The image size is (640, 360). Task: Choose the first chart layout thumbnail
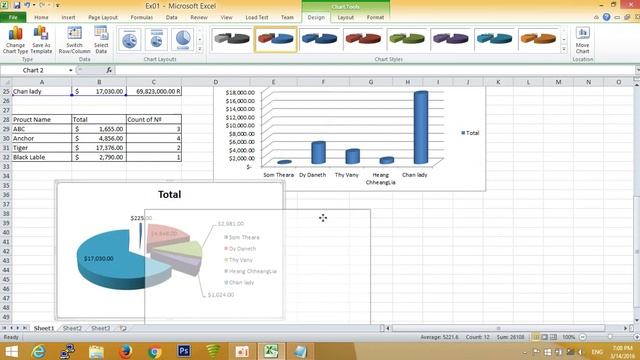coord(129,40)
